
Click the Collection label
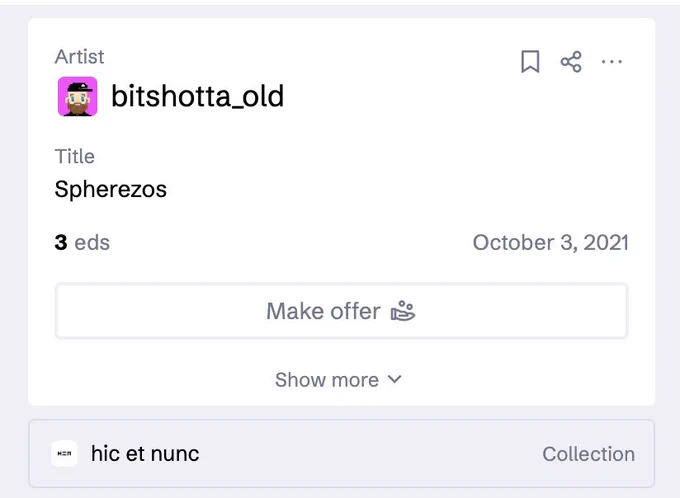pos(588,454)
